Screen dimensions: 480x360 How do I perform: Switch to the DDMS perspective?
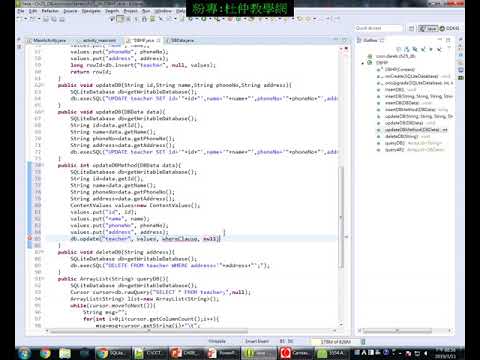[x=449, y=28]
